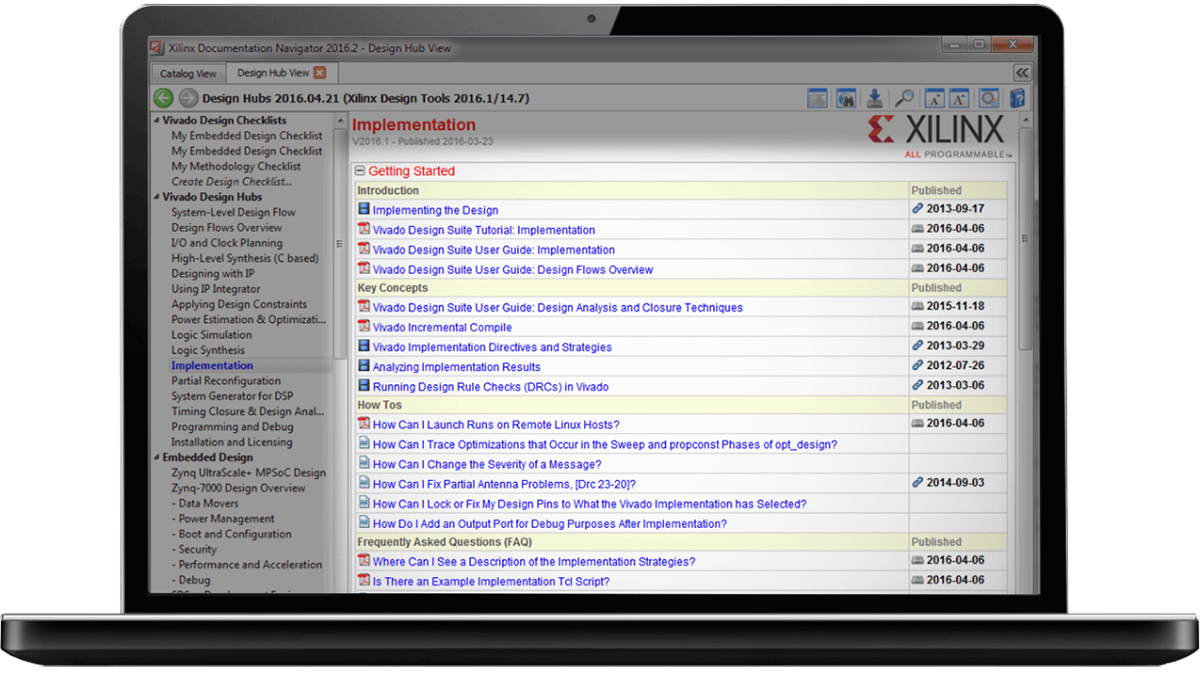
Task: Click the video icon beside Implementing the Design
Action: [x=364, y=210]
